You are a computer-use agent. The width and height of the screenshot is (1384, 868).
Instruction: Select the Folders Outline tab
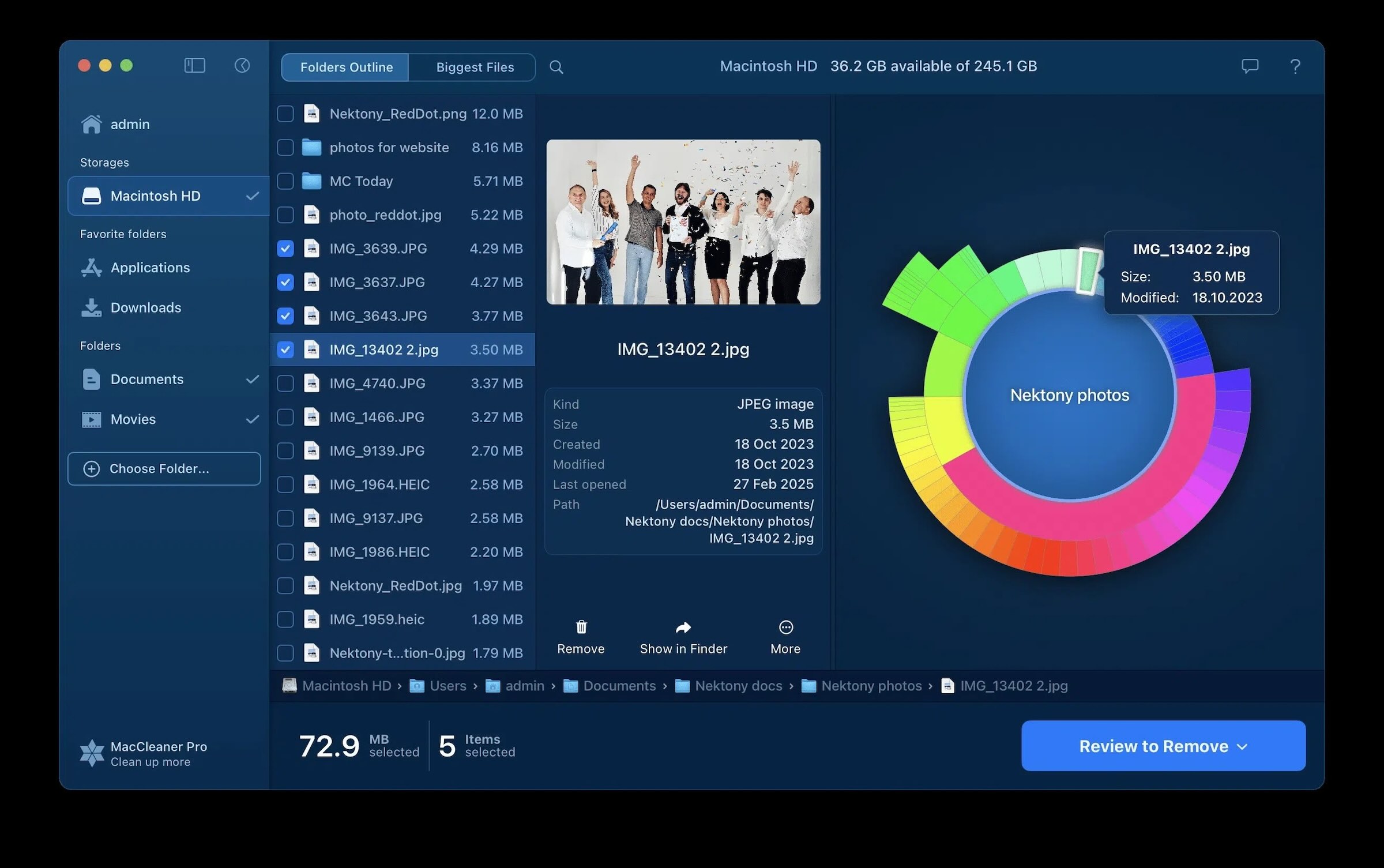click(x=346, y=67)
